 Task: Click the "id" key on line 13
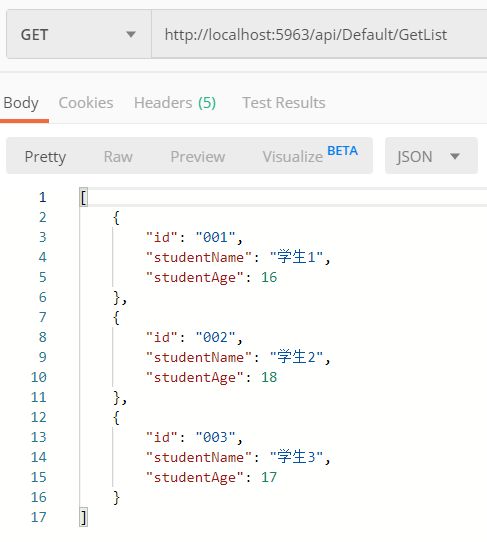[162, 437]
